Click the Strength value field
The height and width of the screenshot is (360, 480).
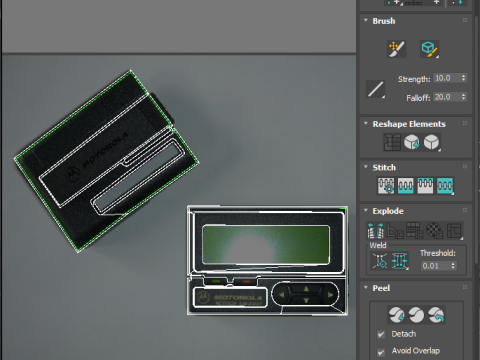pyautogui.click(x=447, y=78)
